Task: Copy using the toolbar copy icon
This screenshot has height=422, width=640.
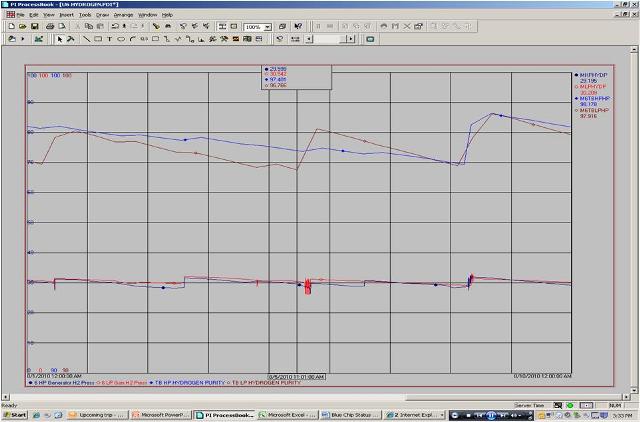Action: pos(89,27)
